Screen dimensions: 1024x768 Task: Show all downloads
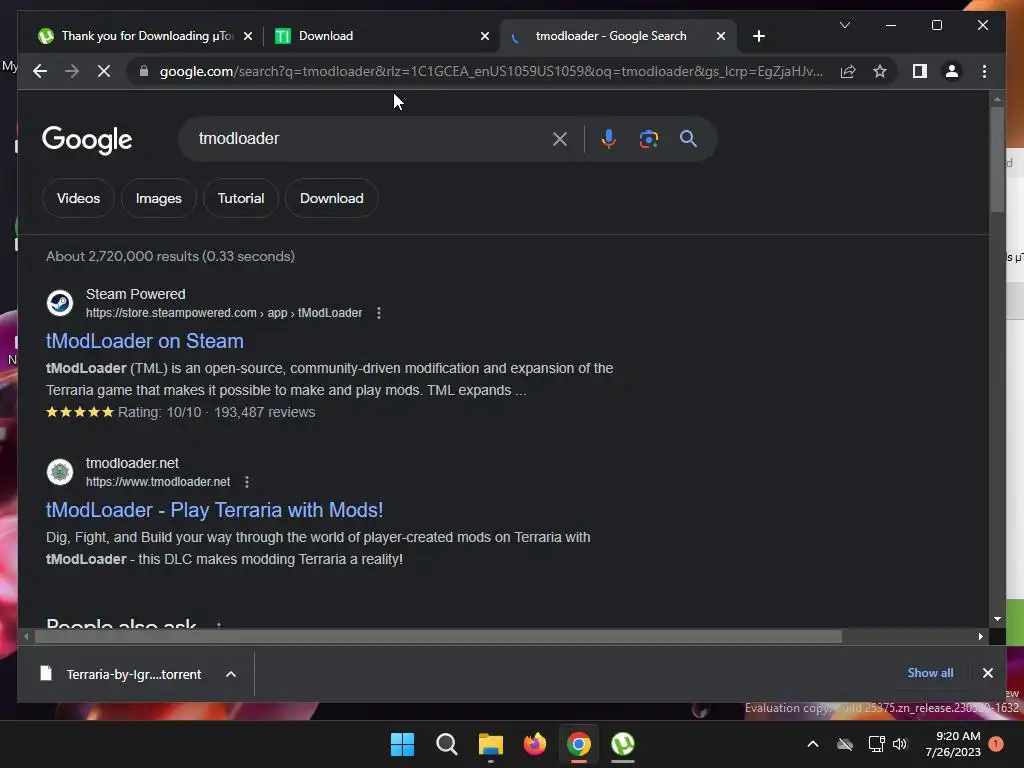(930, 673)
